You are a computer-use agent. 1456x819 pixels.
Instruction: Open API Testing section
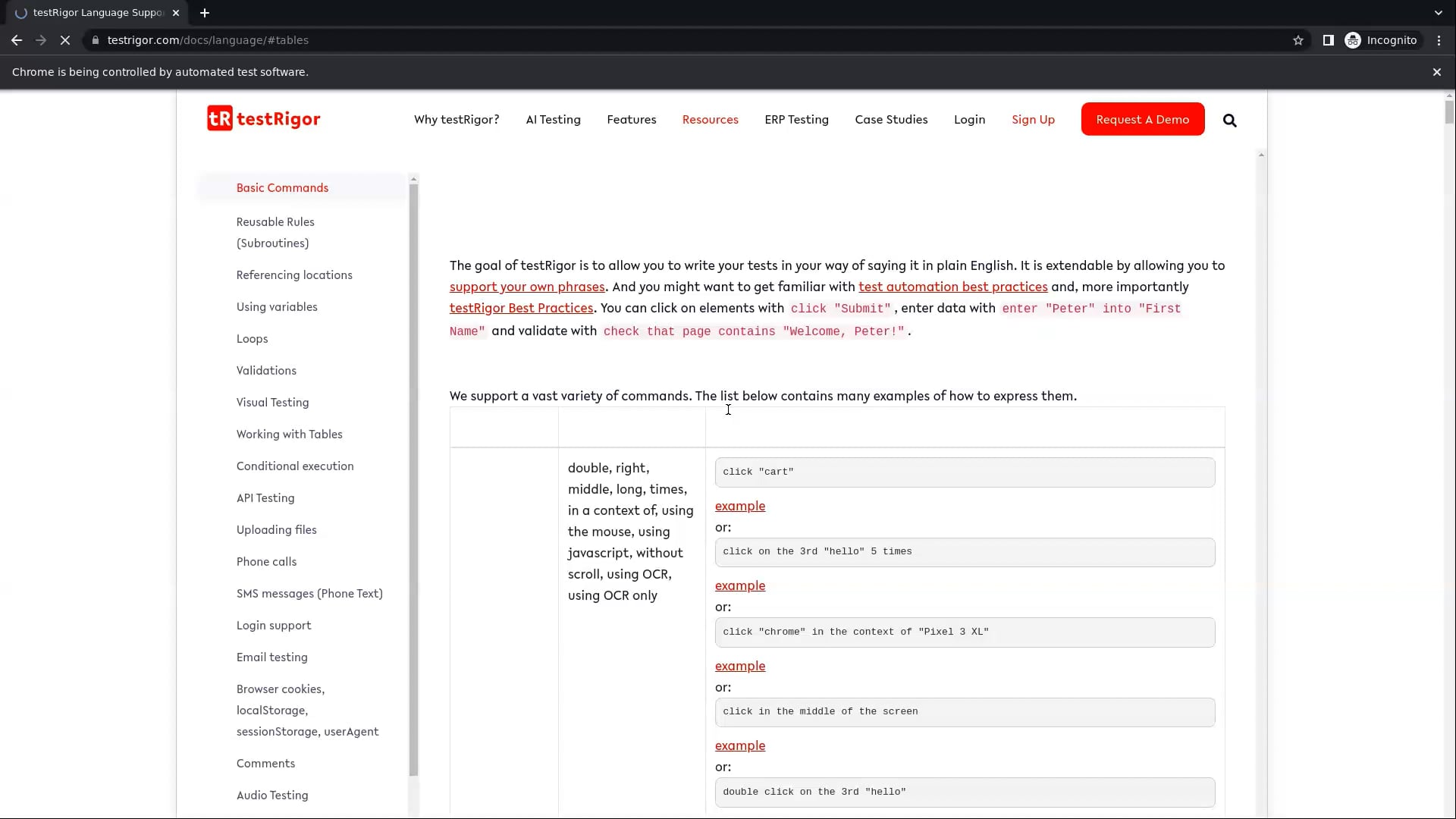point(265,498)
